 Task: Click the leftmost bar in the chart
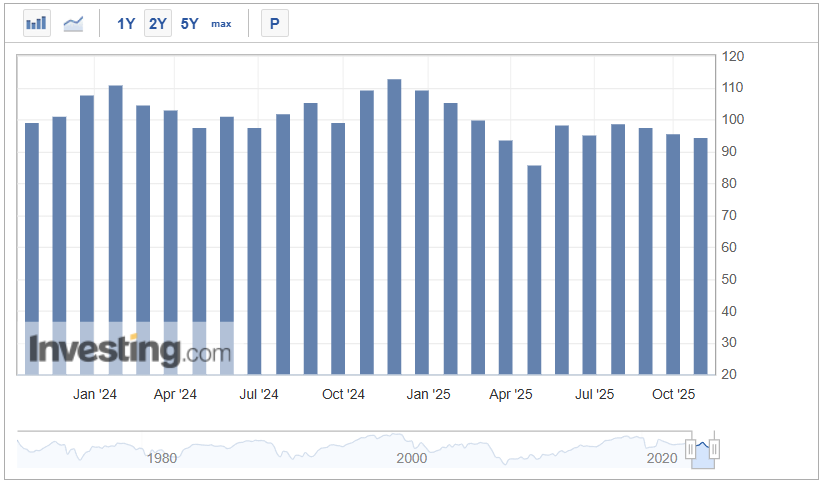[x=31, y=250]
